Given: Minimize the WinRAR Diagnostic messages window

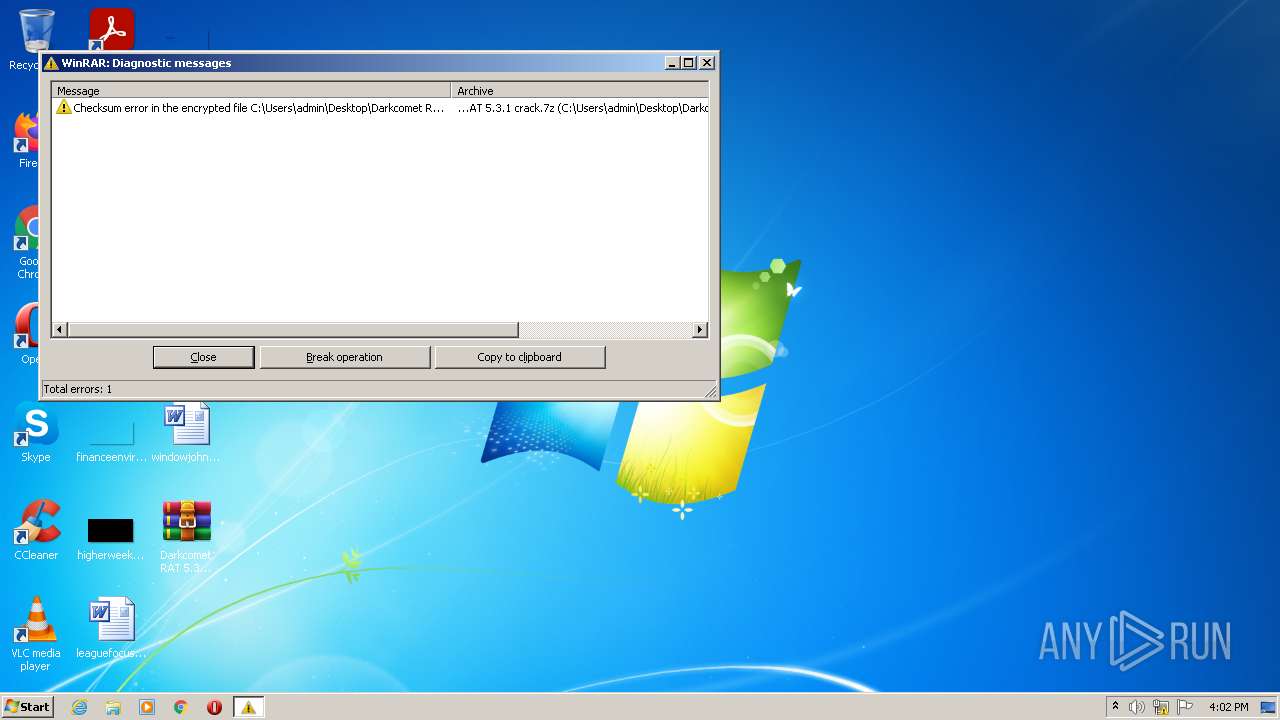Looking at the screenshot, I should tap(672, 63).
